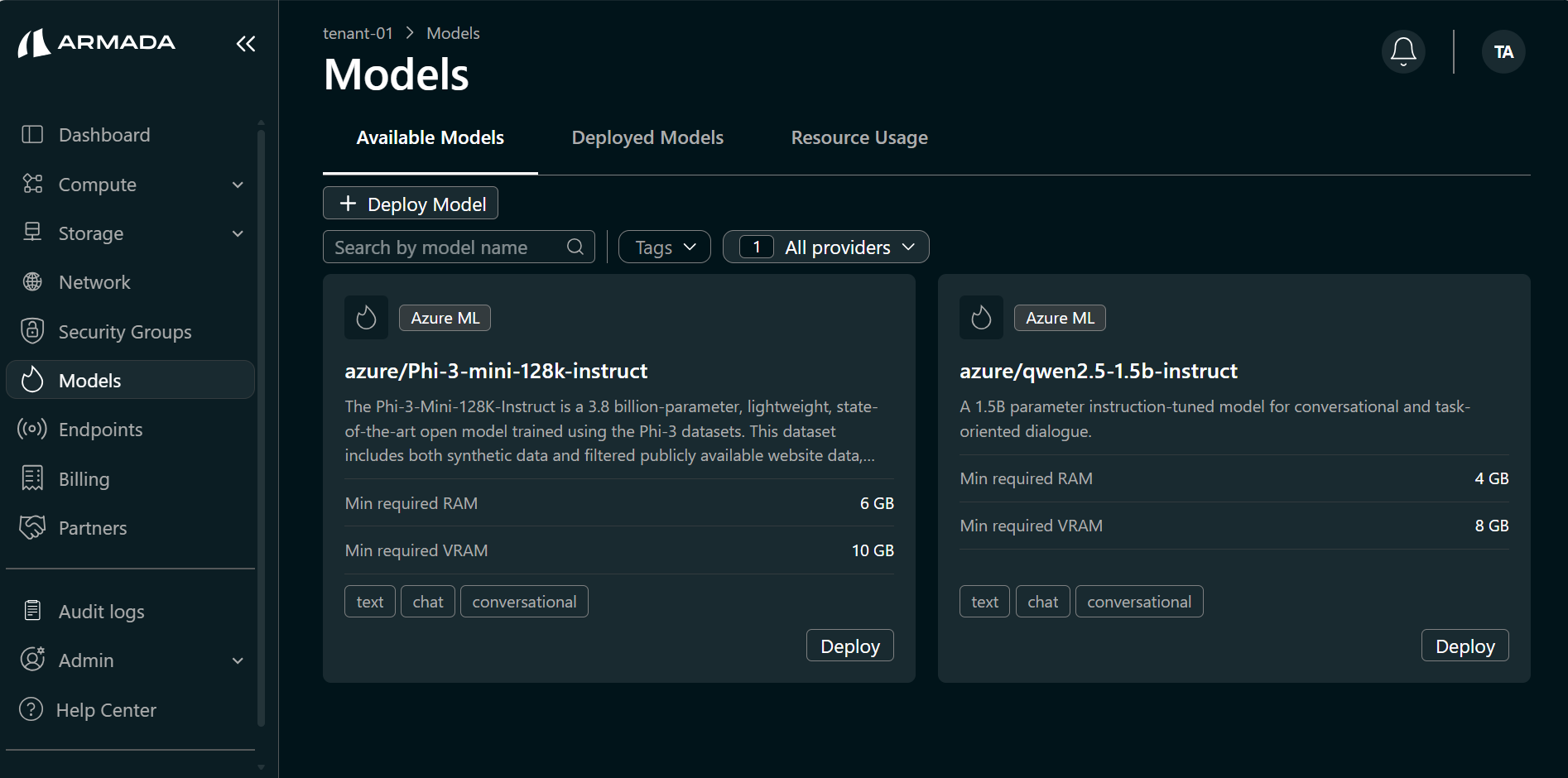Screen dimensions: 1568x778
Task: Open azure/Phi-3-mini-128k-instruct title
Action: (496, 371)
